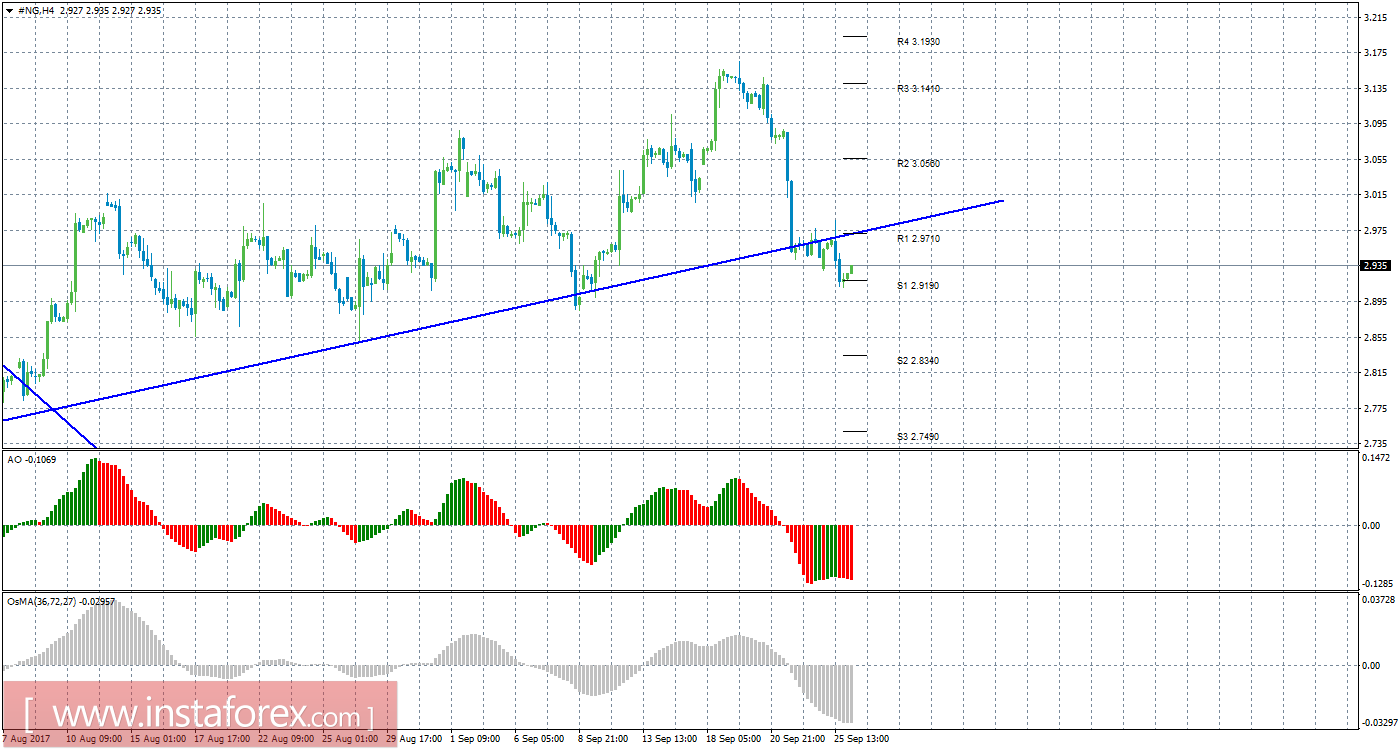This screenshot has height=750, width=1398.
Task: Select the 18 Sep 05:00 time label
Action: tap(734, 739)
